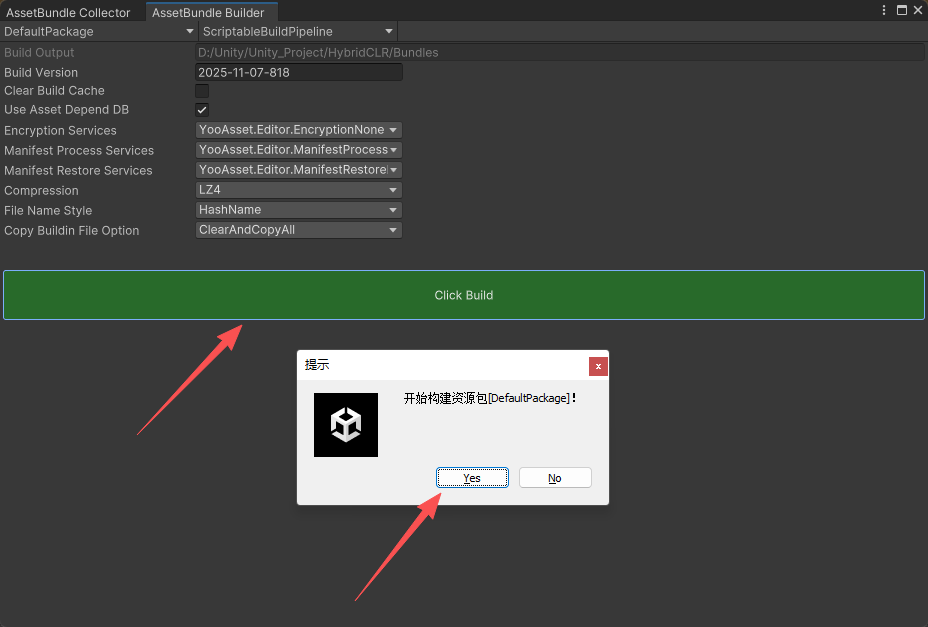
Task: Open the Compression LZ4 dropdown
Action: click(x=298, y=190)
